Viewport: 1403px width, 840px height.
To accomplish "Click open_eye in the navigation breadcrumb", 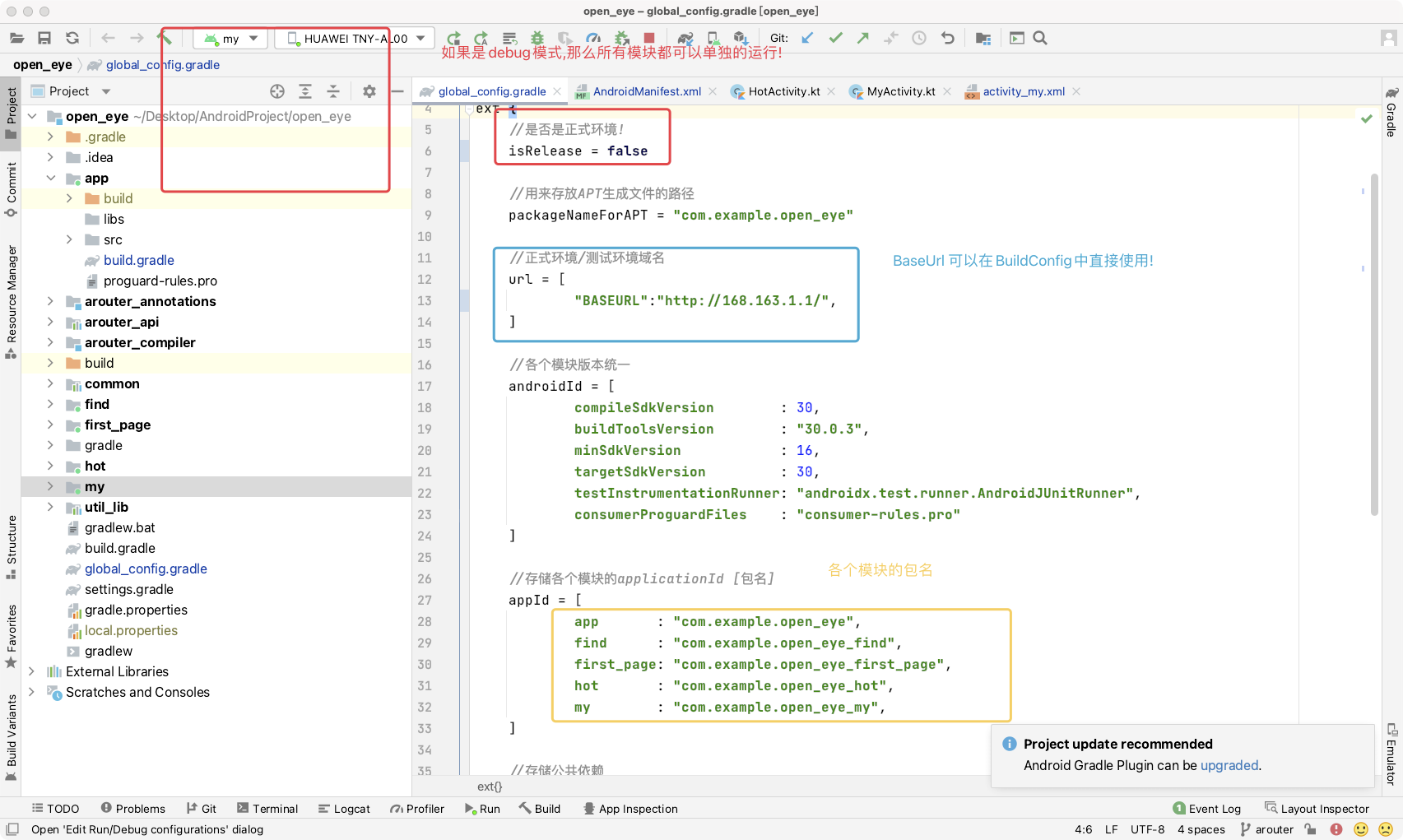I will coord(43,65).
